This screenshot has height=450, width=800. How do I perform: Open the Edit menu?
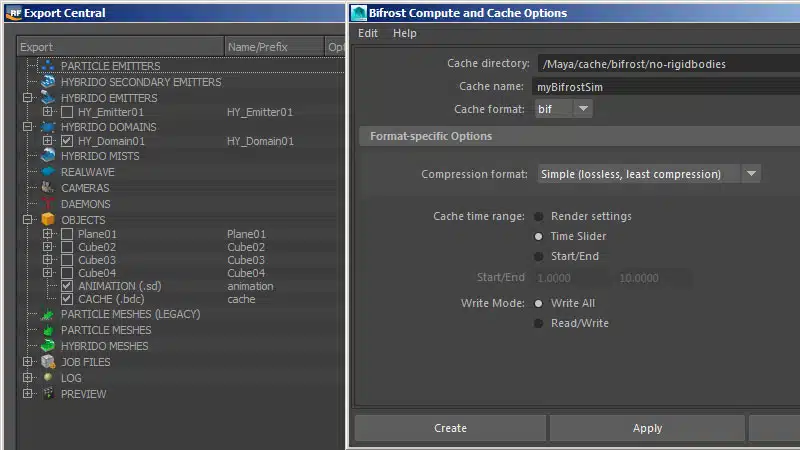coord(368,33)
